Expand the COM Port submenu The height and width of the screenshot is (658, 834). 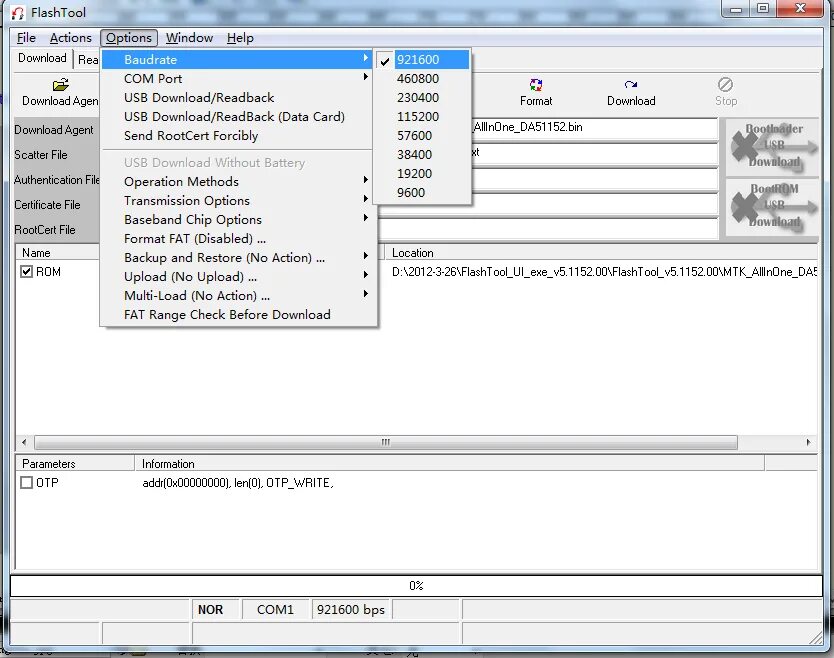coord(237,79)
